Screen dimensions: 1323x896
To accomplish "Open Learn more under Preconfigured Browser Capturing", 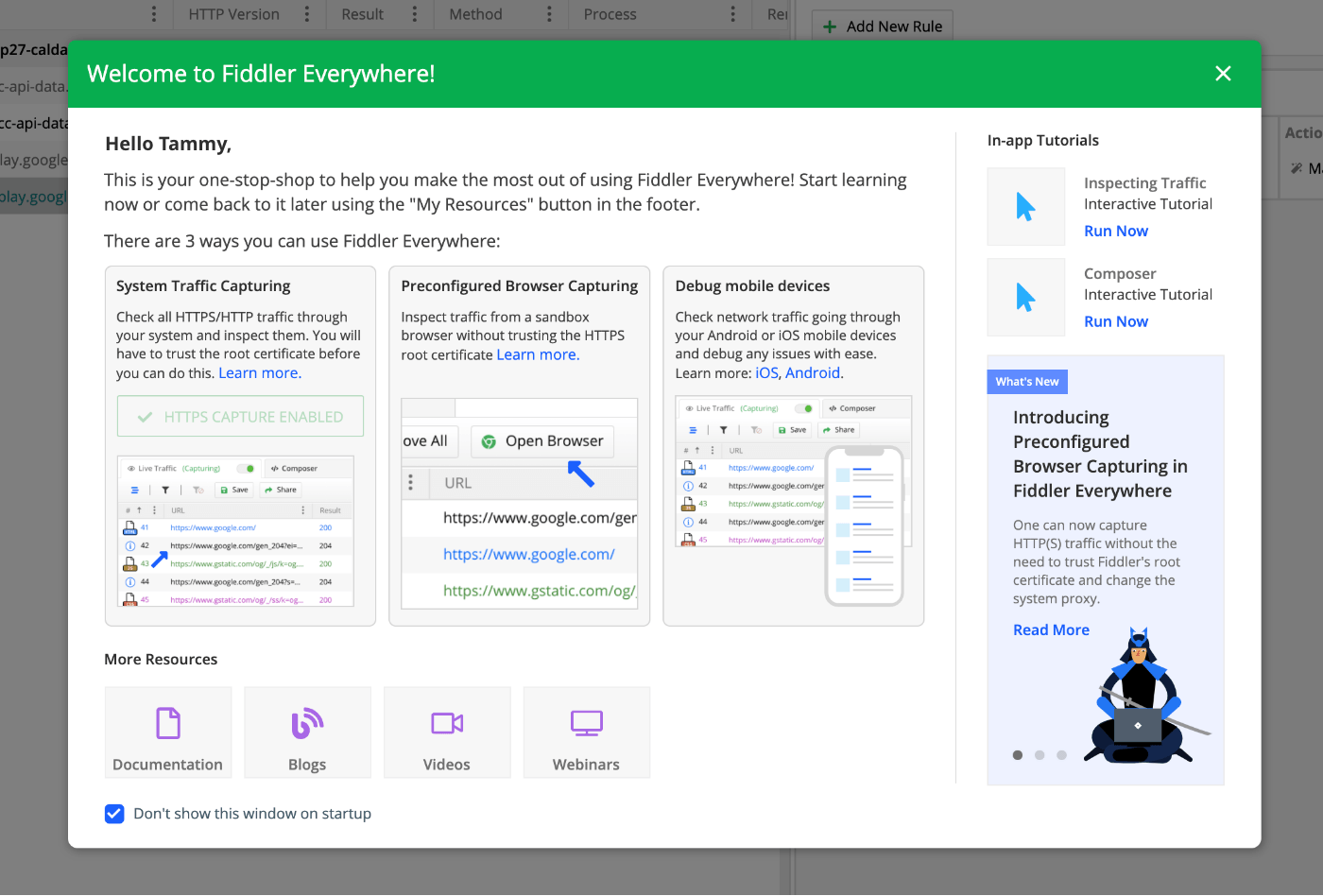I will pos(538,354).
